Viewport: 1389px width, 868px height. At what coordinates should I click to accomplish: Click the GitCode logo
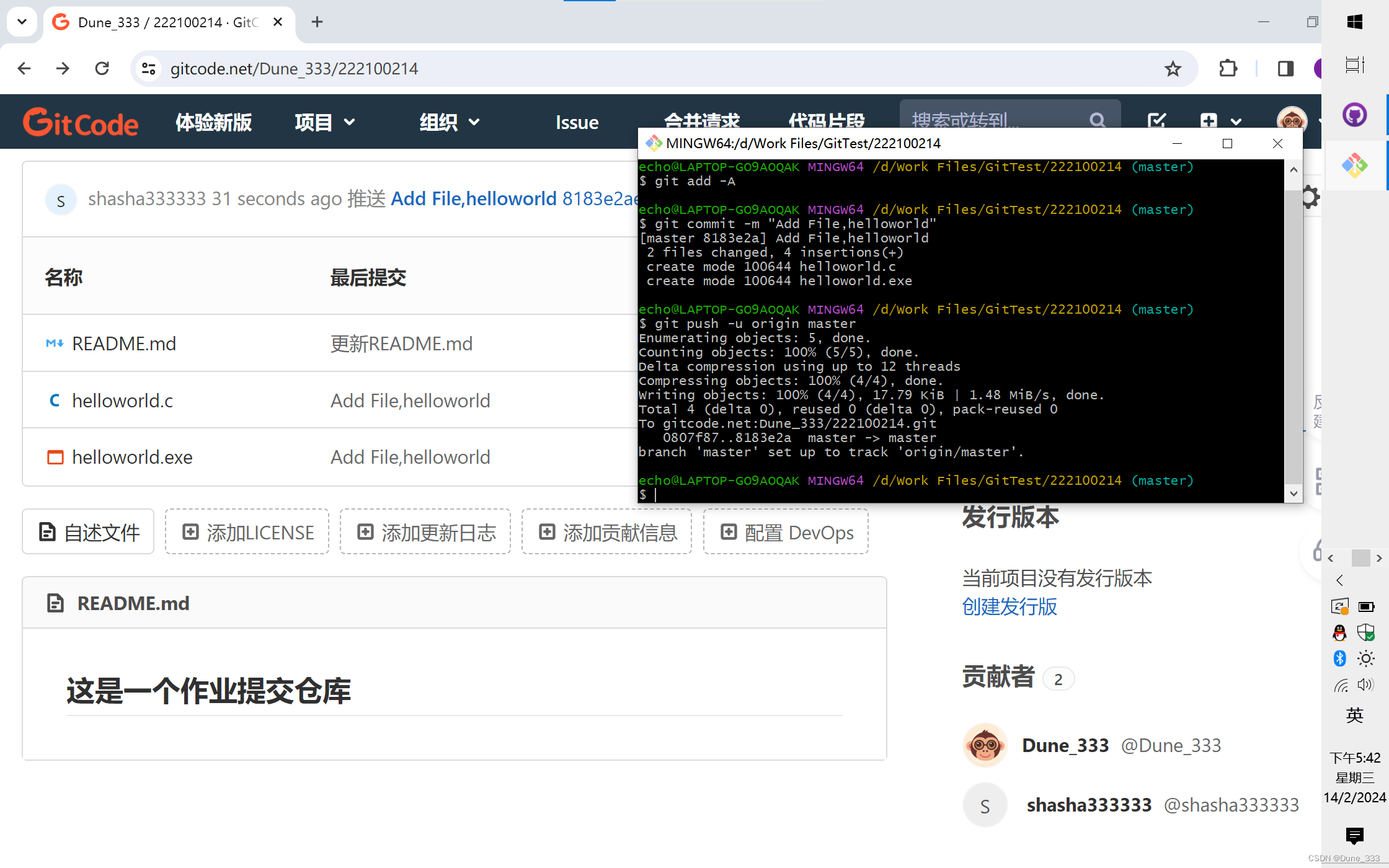click(x=81, y=122)
